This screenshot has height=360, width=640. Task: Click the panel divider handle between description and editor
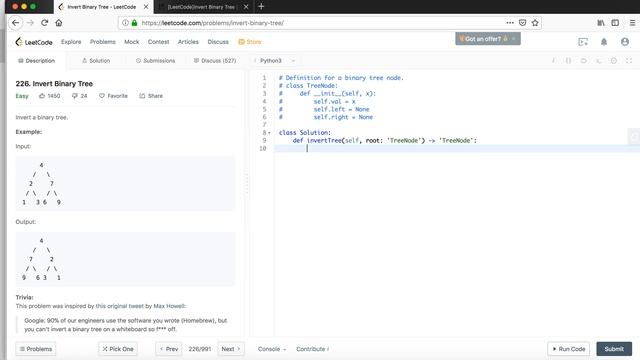click(x=247, y=184)
